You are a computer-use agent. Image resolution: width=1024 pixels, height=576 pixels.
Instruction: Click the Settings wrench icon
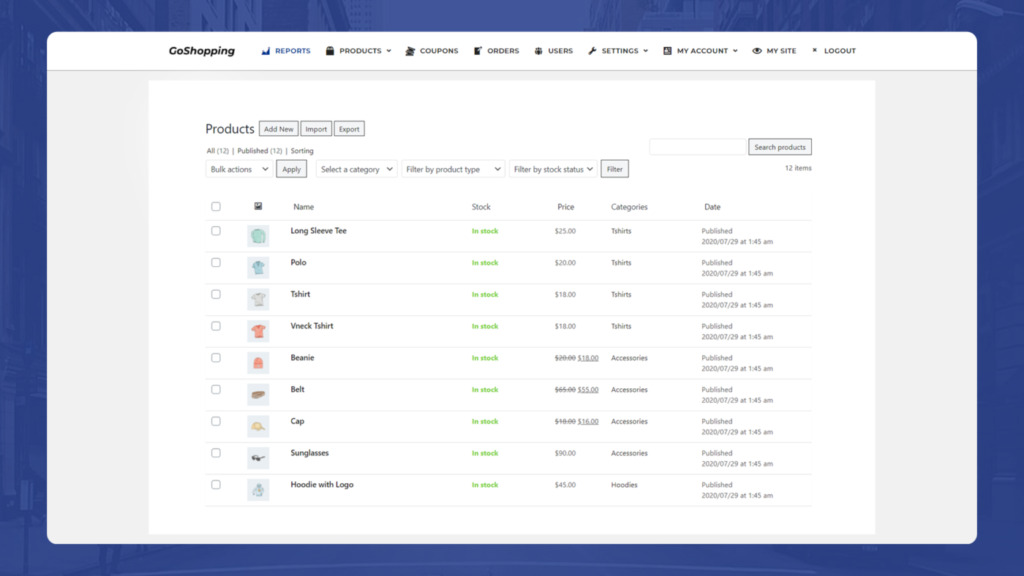pyautogui.click(x=592, y=51)
